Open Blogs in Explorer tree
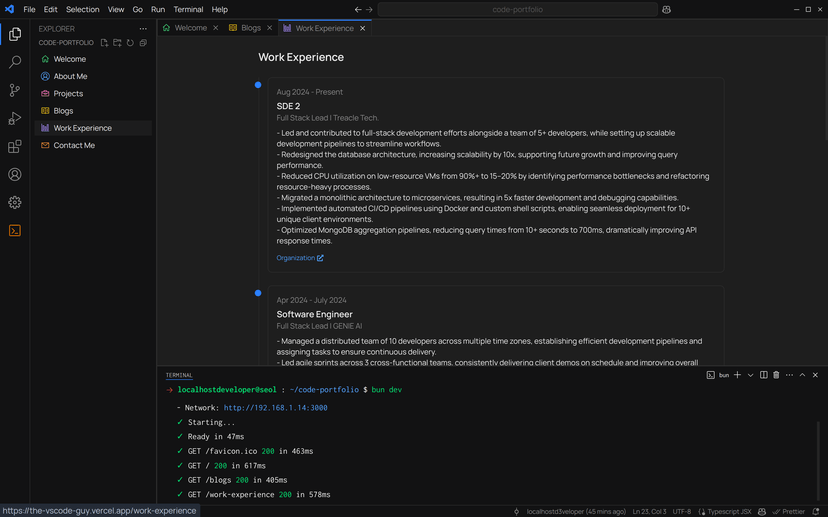Screen dimensions: 828x517 pos(93,111)
